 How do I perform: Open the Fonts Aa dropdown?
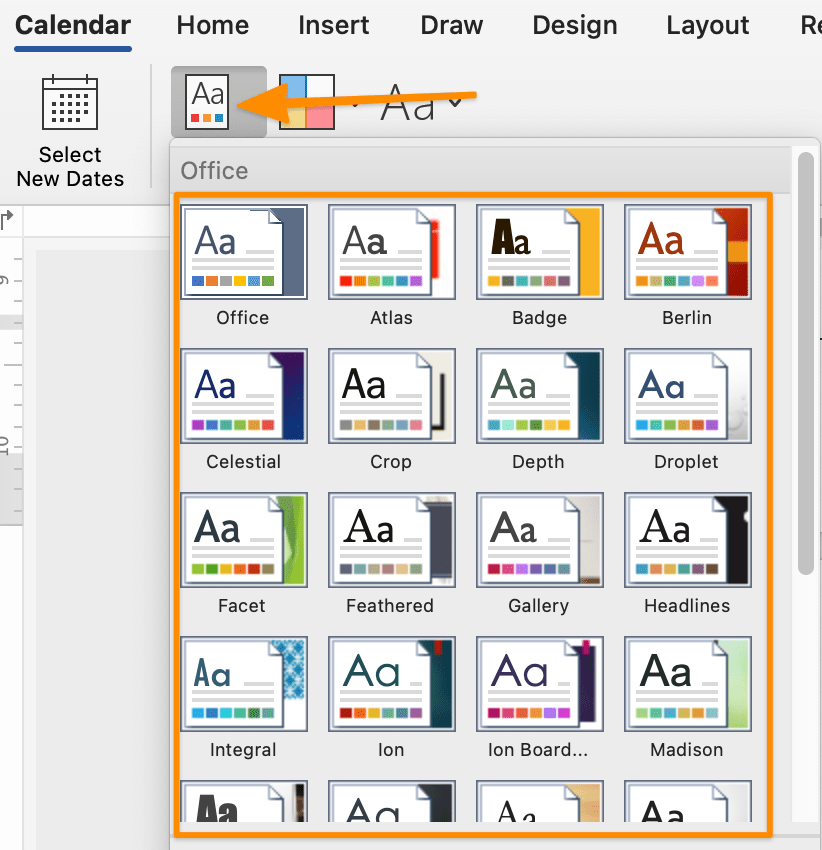tap(420, 101)
